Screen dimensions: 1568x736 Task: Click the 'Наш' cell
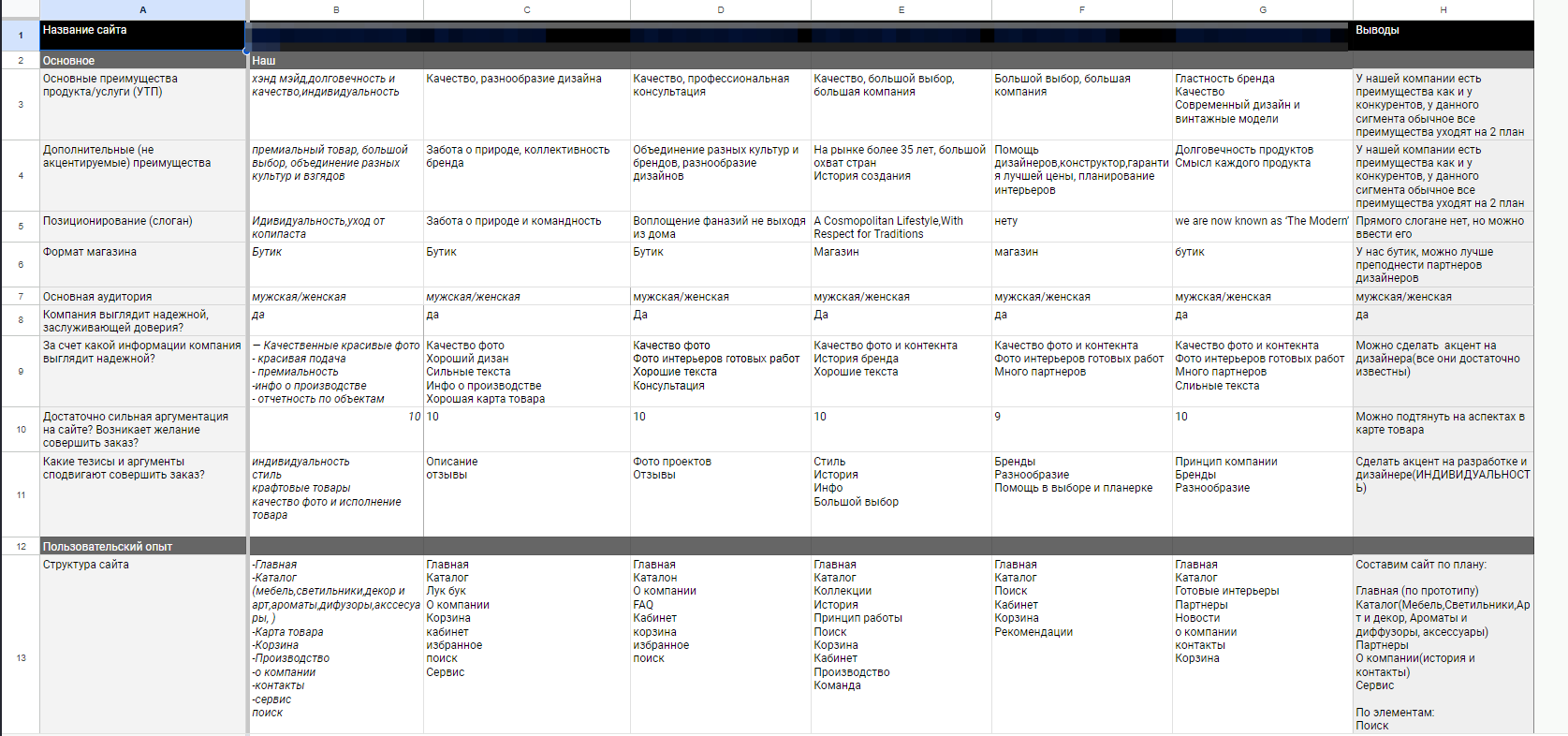(336, 61)
